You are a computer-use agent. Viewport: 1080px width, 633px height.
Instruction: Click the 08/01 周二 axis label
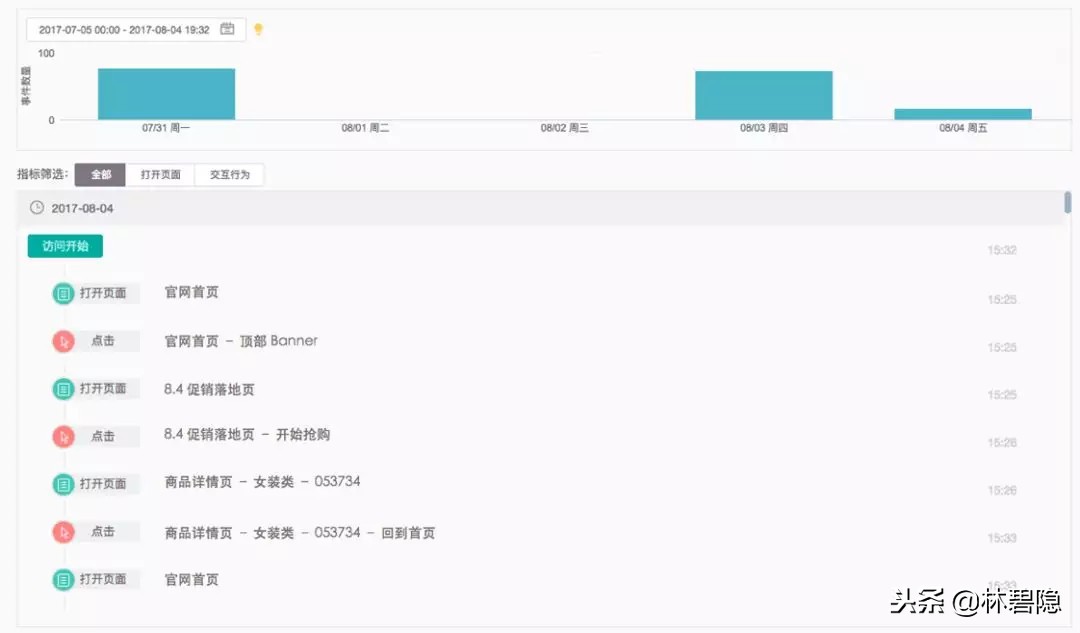(x=365, y=128)
